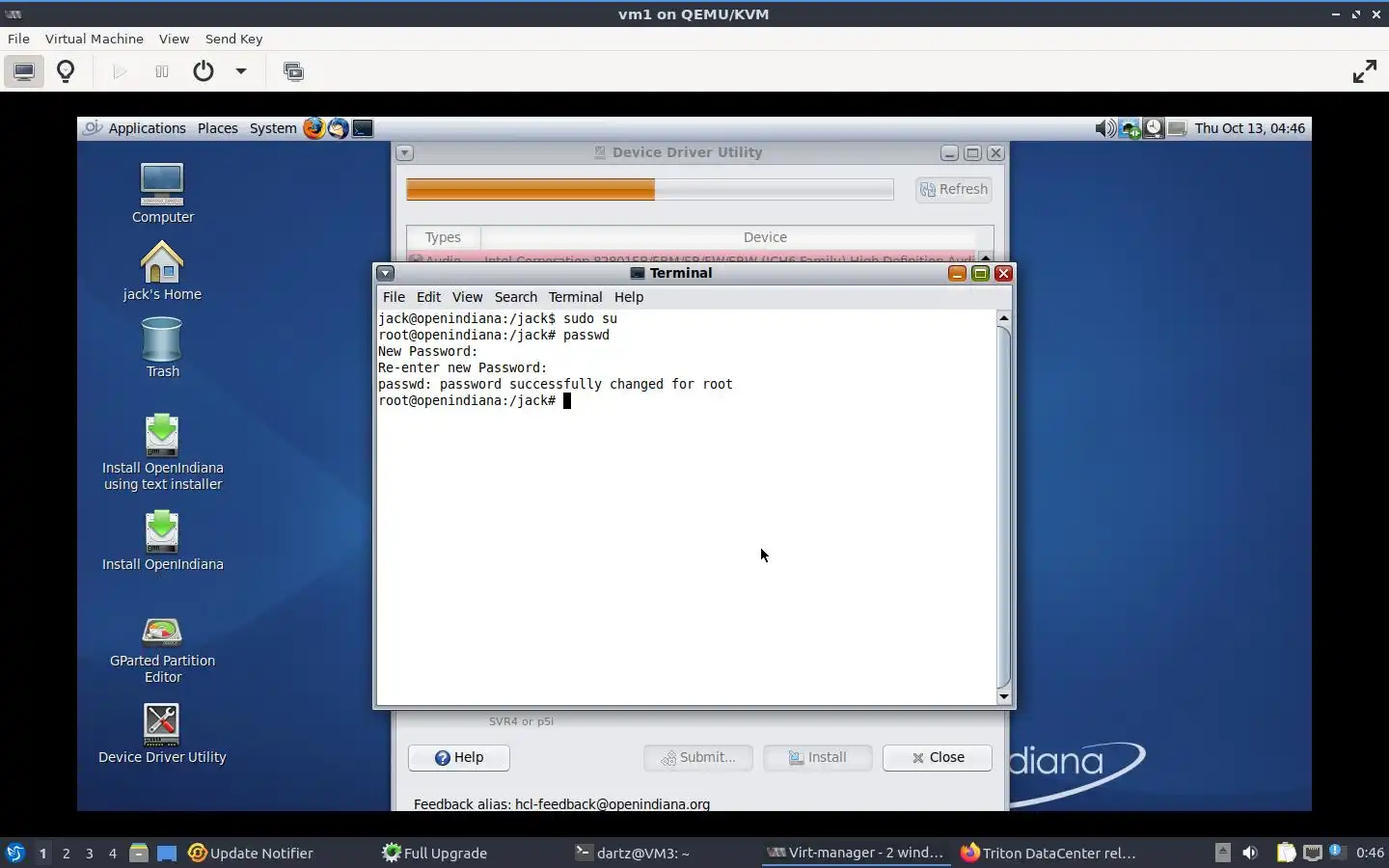Image resolution: width=1389 pixels, height=868 pixels.
Task: Click the Types column header
Action: pyautogui.click(x=443, y=237)
